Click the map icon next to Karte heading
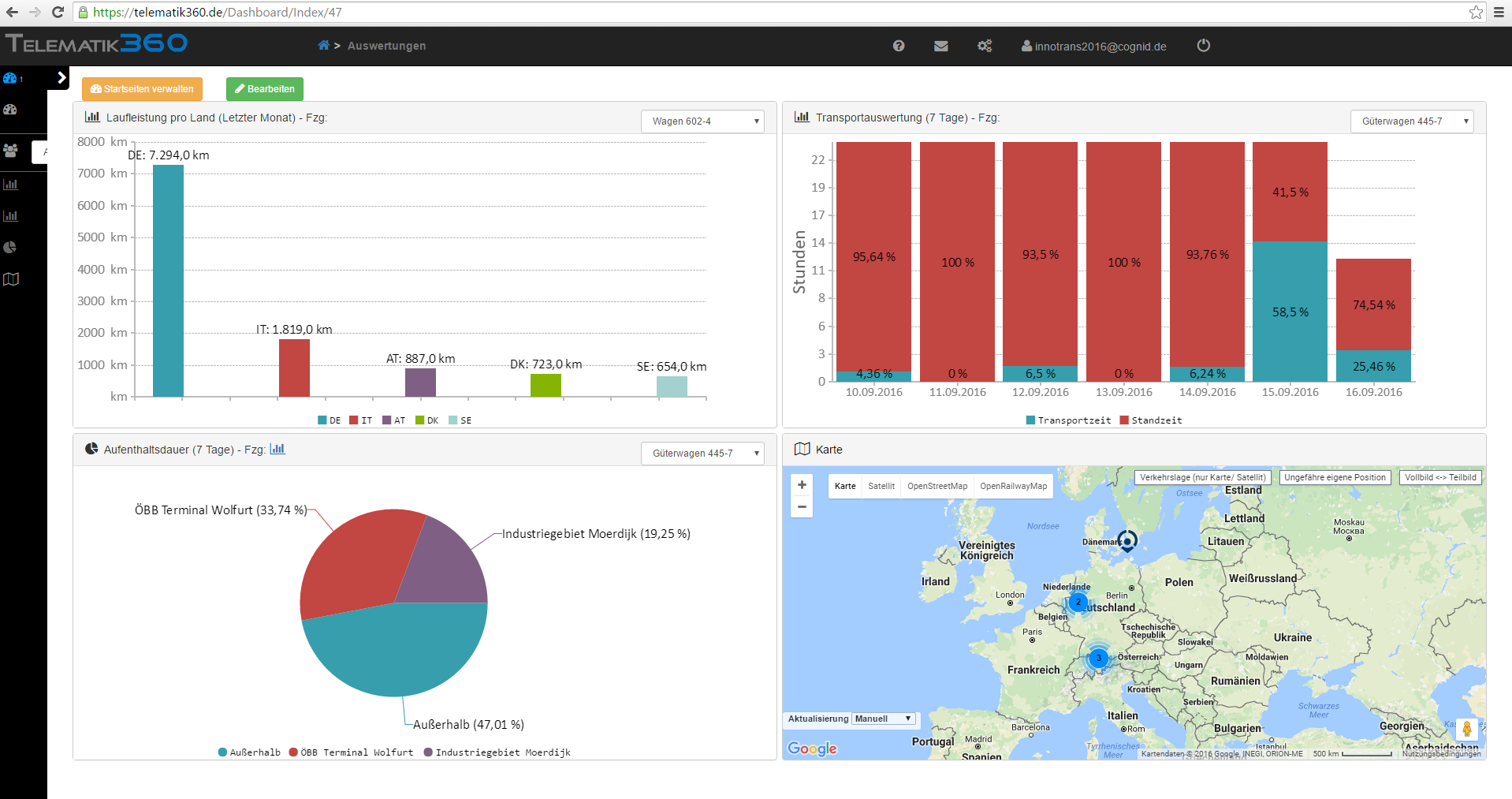The height and width of the screenshot is (799, 1512). 803,449
